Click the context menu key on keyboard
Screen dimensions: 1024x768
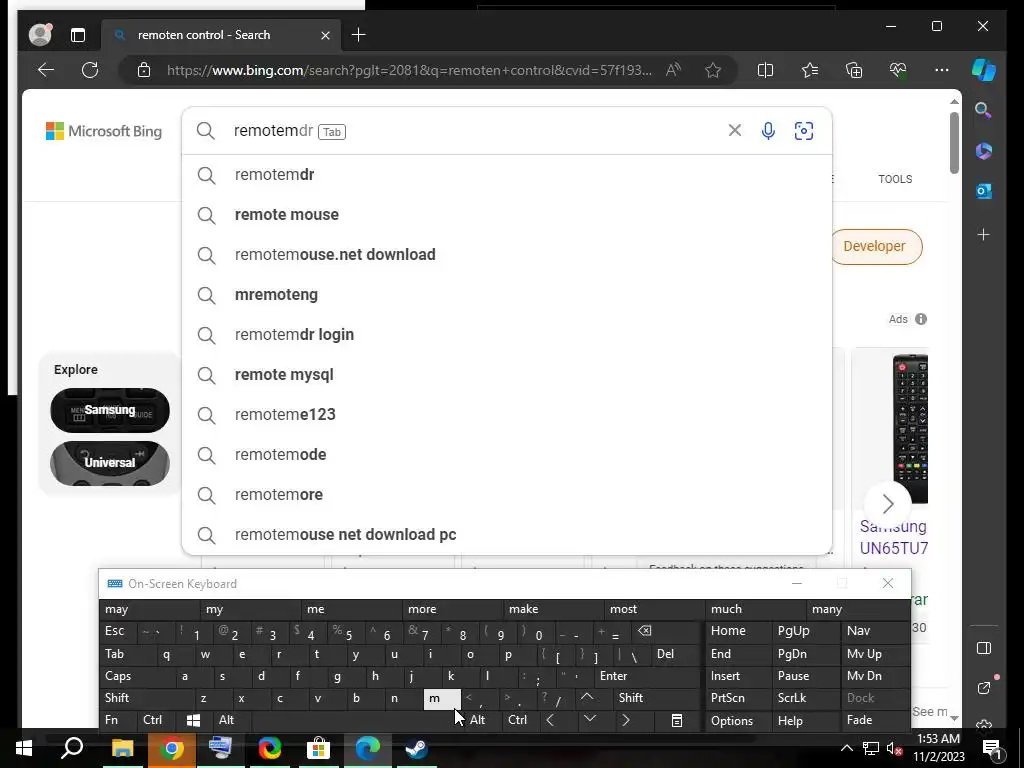pos(677,720)
